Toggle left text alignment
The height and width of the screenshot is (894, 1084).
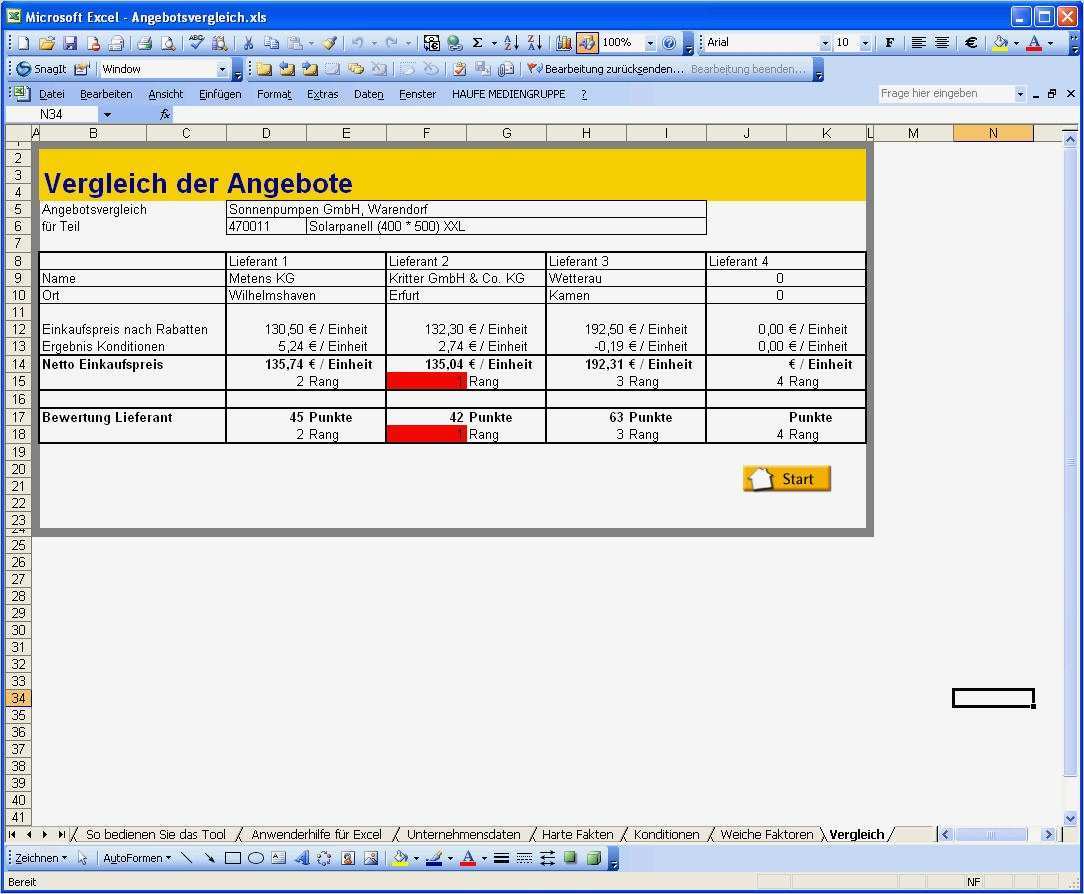(918, 43)
